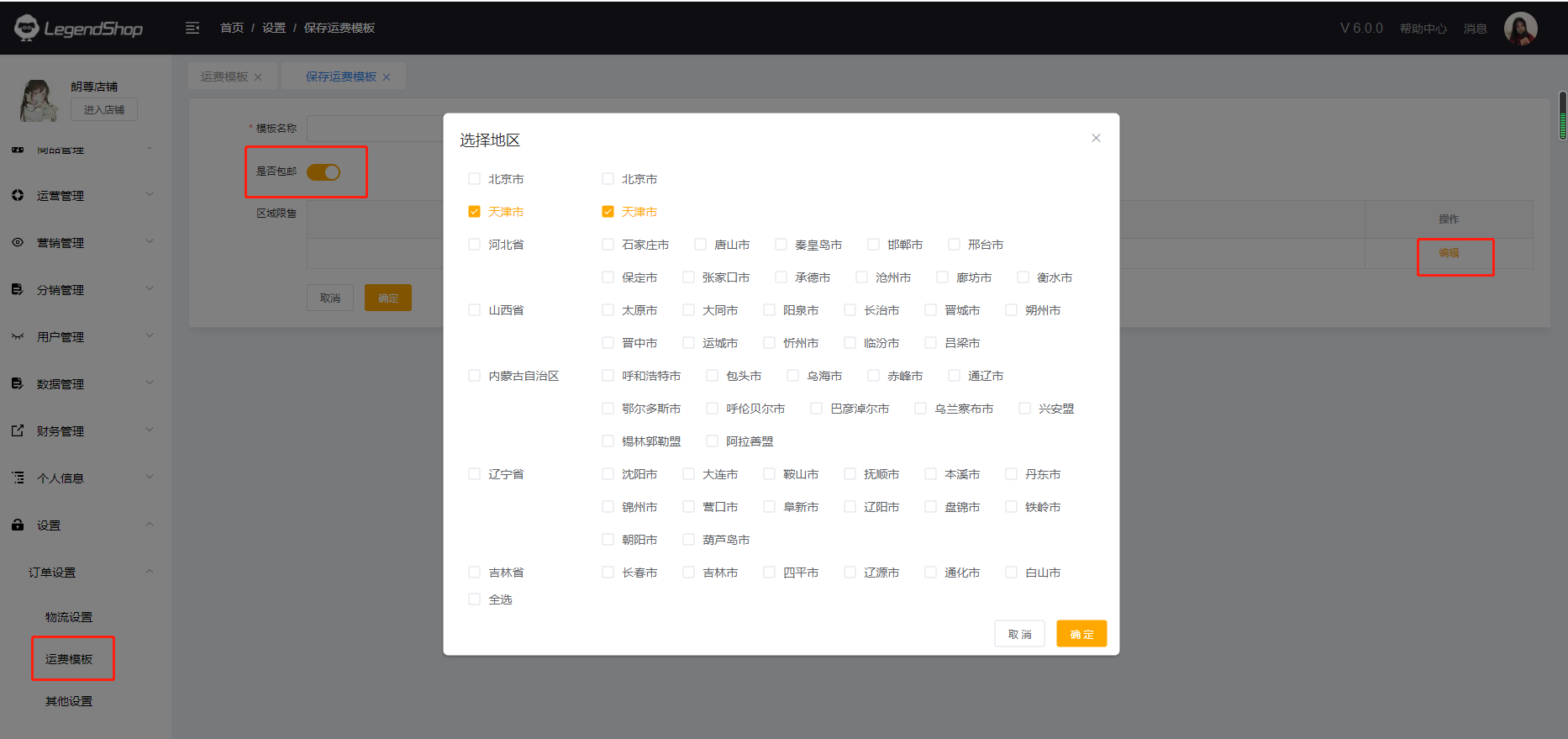Click the sidebar collapse hamburger icon
1568x739 pixels.
pyautogui.click(x=192, y=28)
